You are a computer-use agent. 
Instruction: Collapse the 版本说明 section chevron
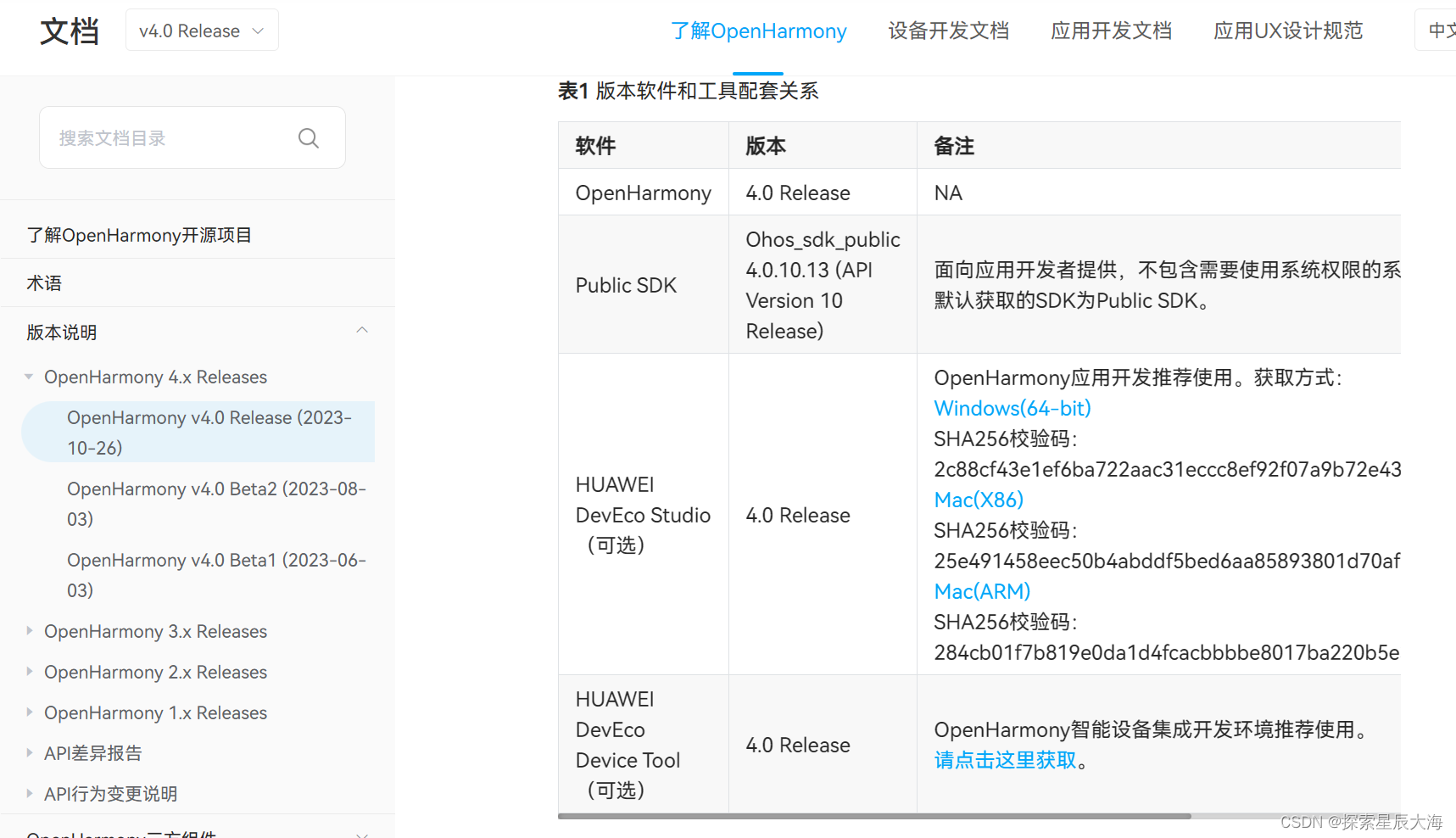coord(362,331)
